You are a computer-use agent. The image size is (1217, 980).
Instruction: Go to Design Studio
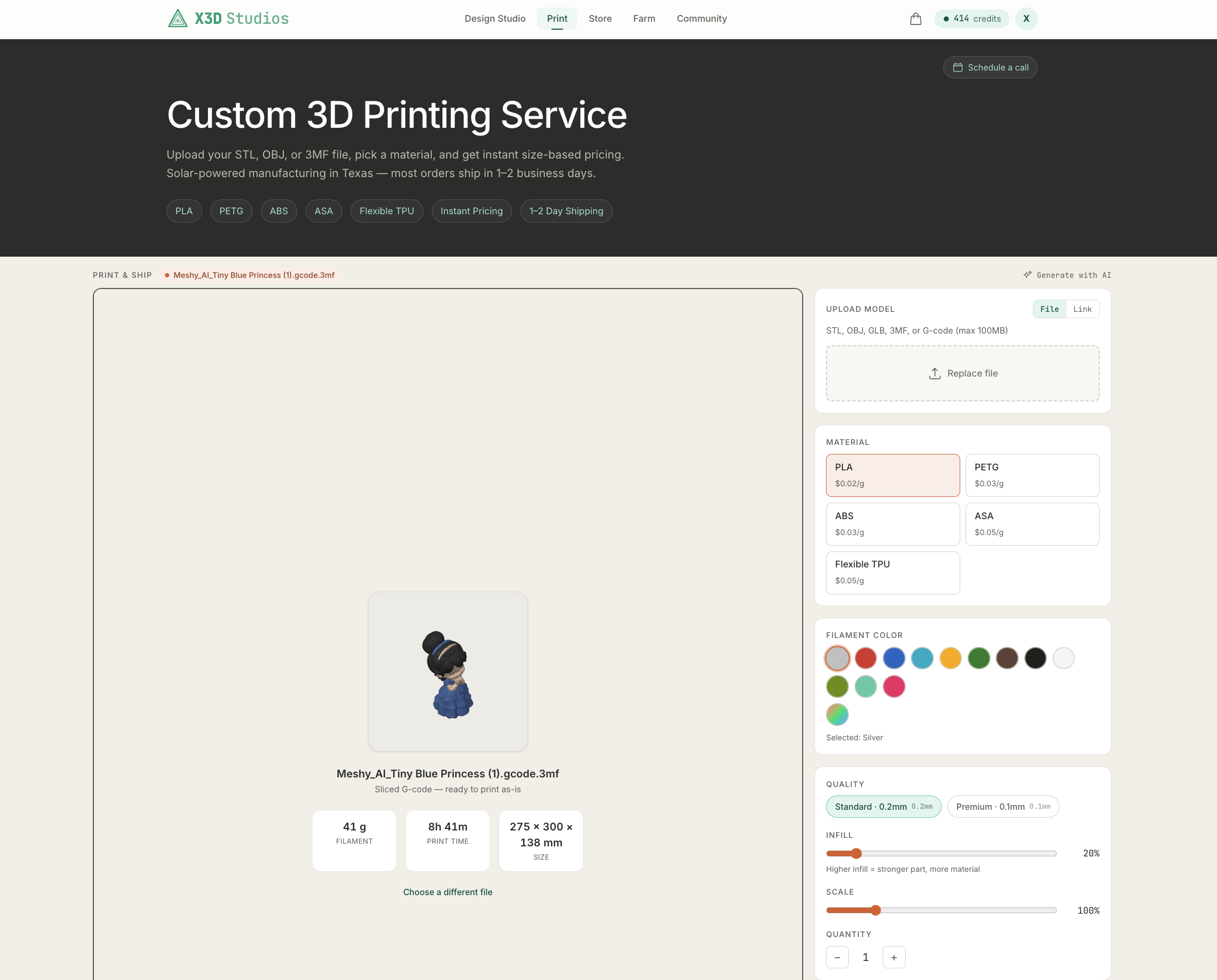pos(495,19)
